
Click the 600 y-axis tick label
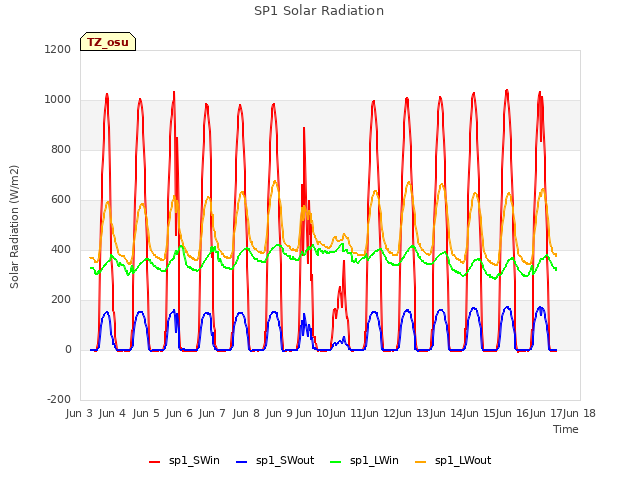61,200
